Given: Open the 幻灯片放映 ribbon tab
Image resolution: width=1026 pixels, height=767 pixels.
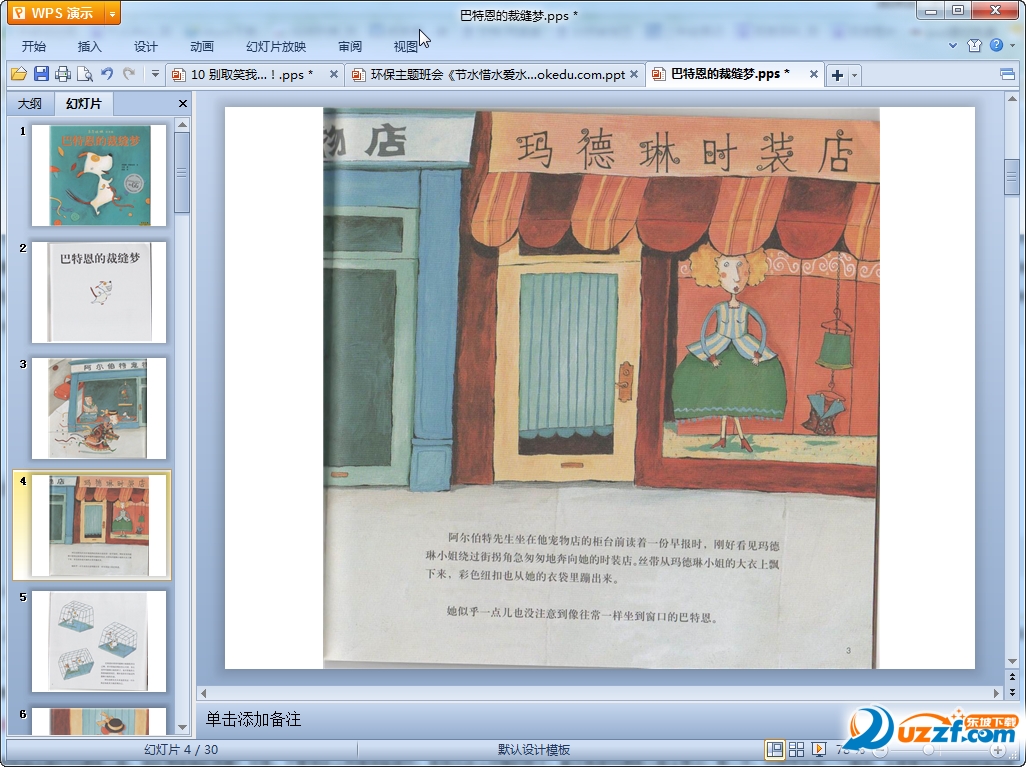Looking at the screenshot, I should pos(275,46).
